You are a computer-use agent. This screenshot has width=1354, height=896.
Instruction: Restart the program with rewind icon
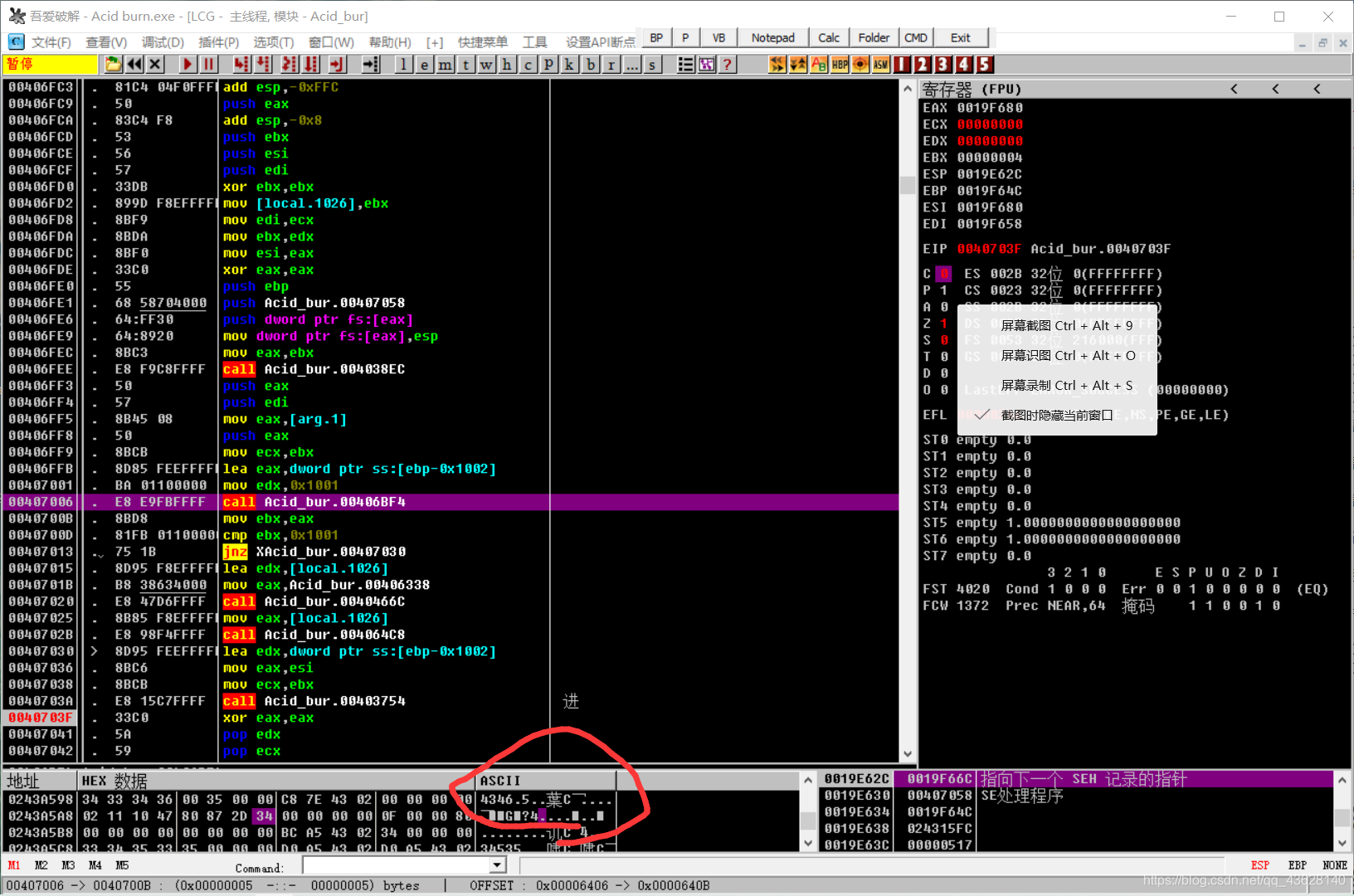point(134,64)
